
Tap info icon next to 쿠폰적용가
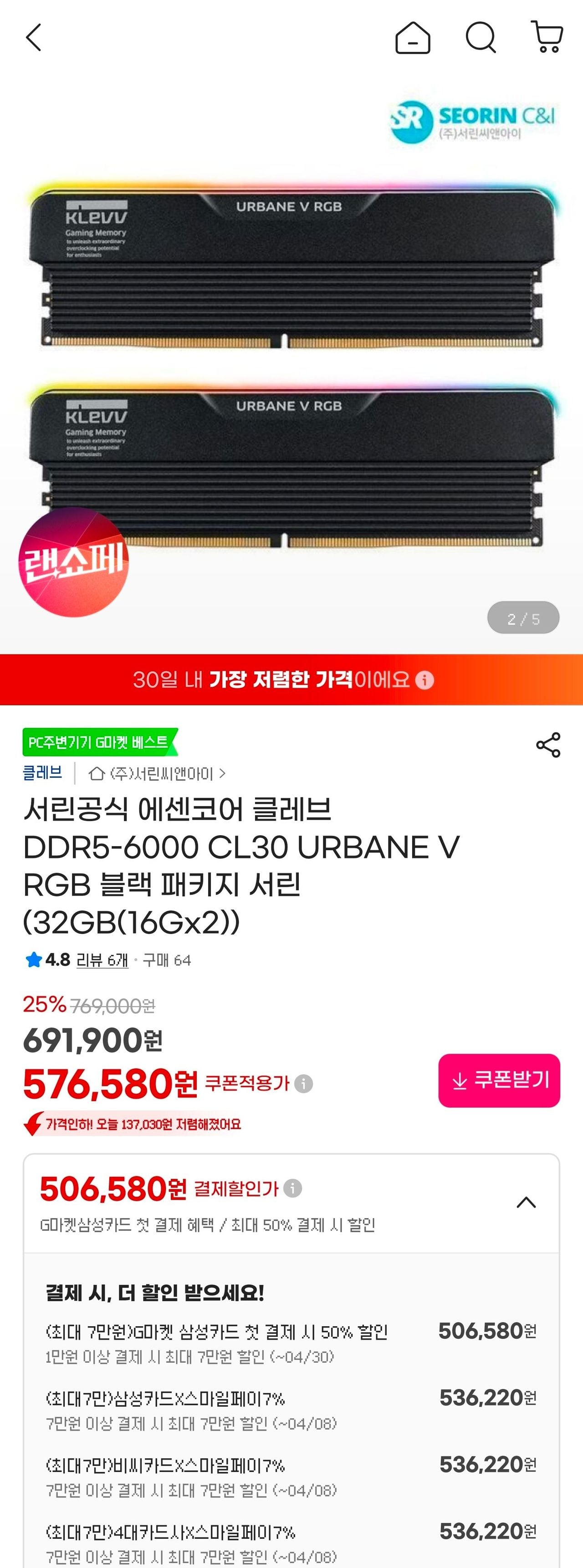[303, 1083]
